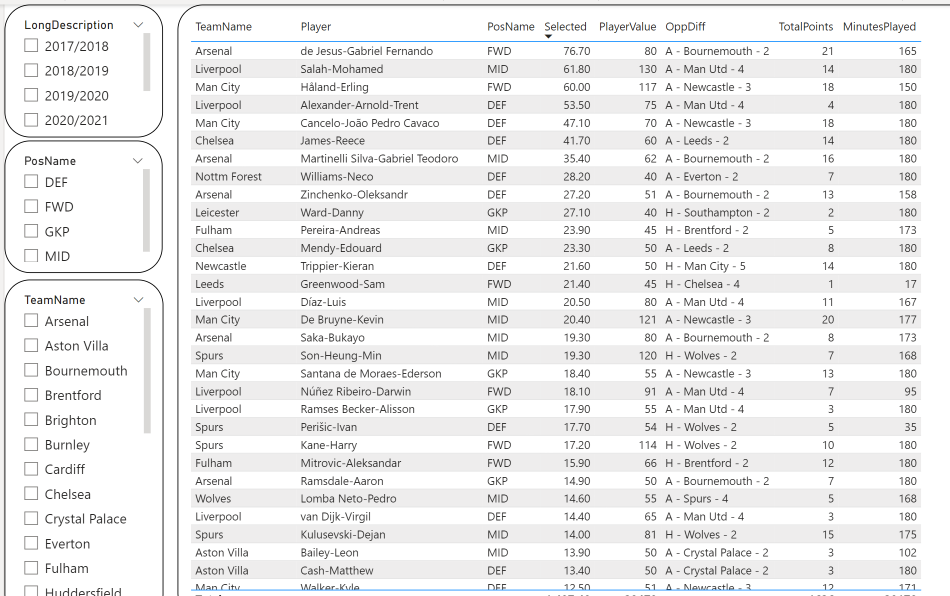Image resolution: width=950 pixels, height=596 pixels.
Task: Click LongDescription slicer scrollbar
Action: (146, 62)
